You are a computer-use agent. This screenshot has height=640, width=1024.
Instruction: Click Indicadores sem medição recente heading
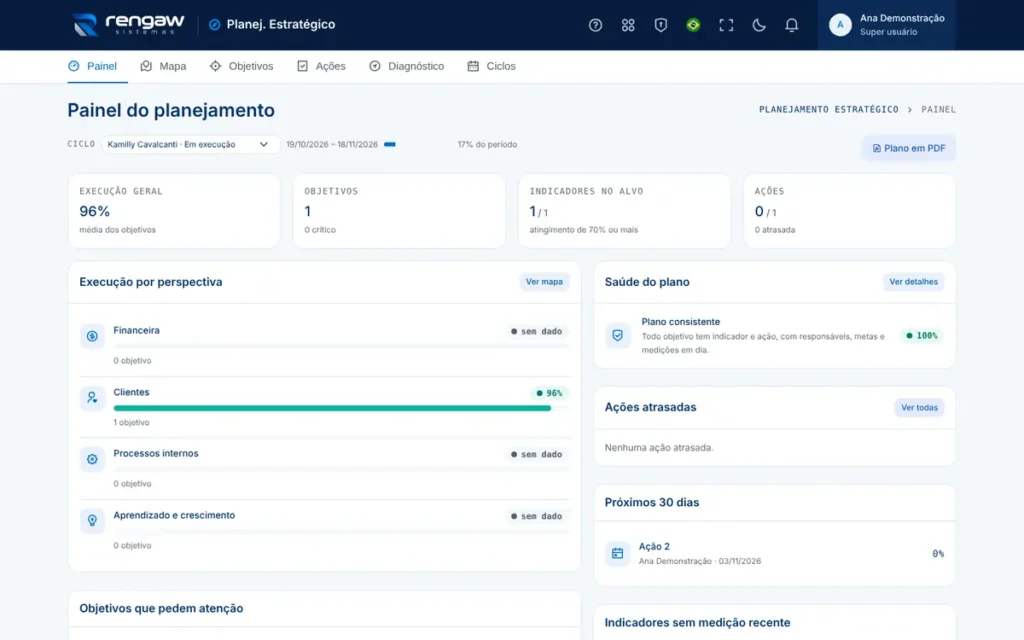tap(697, 622)
